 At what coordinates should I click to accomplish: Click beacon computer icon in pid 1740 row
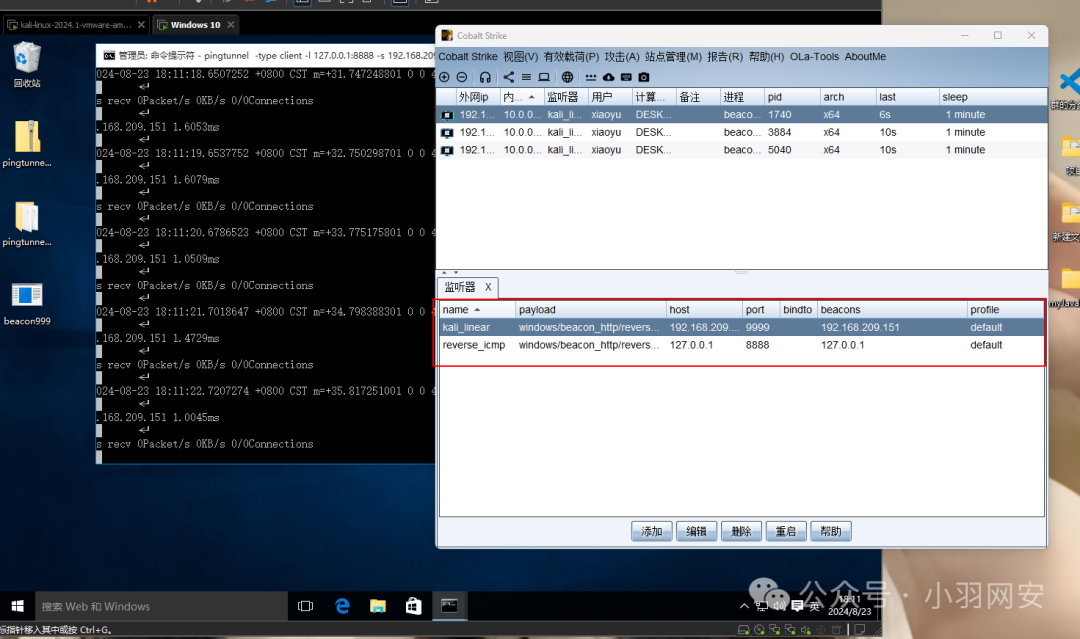(447, 115)
